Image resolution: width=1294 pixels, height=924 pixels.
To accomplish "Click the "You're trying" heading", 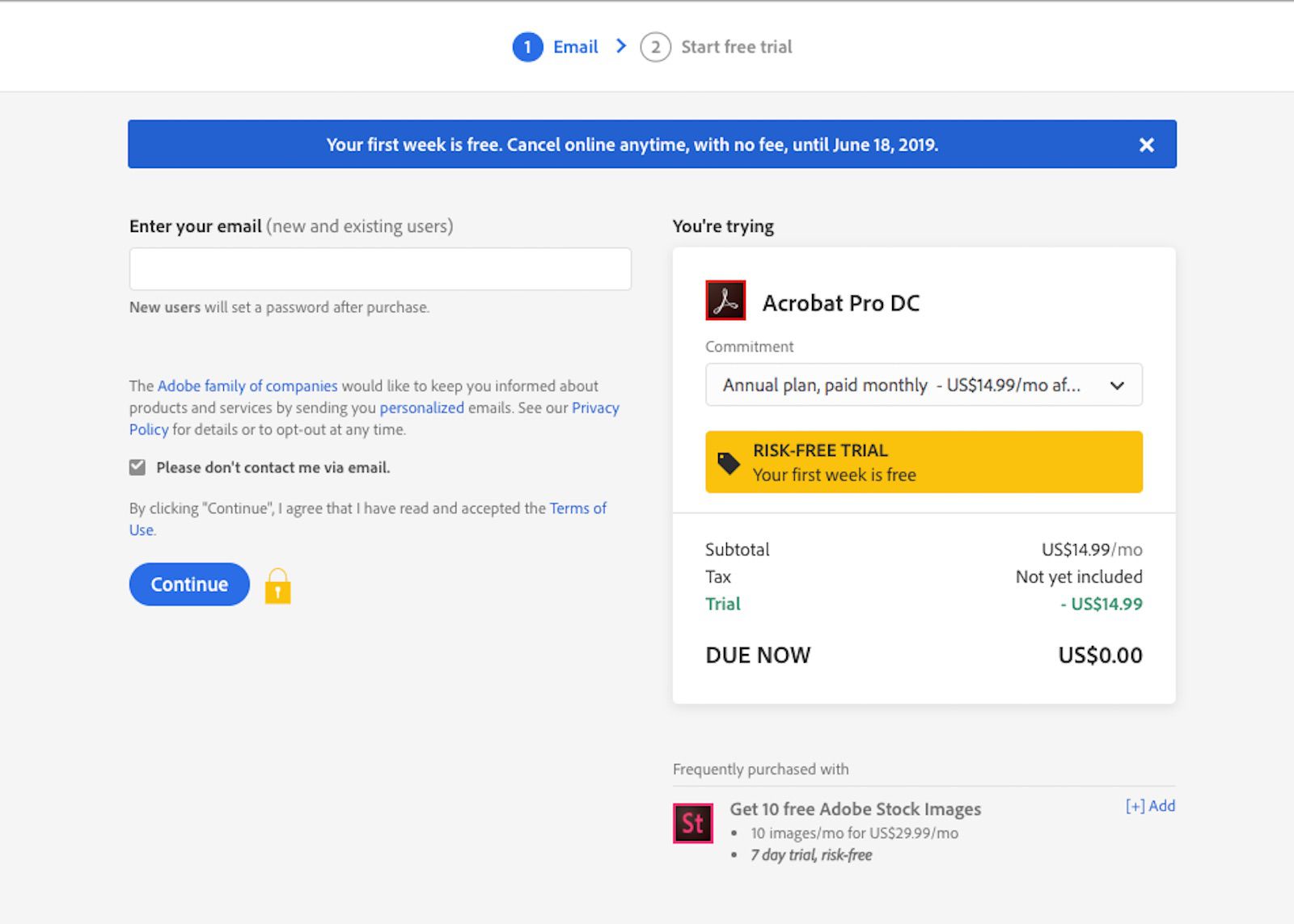I will (723, 226).
